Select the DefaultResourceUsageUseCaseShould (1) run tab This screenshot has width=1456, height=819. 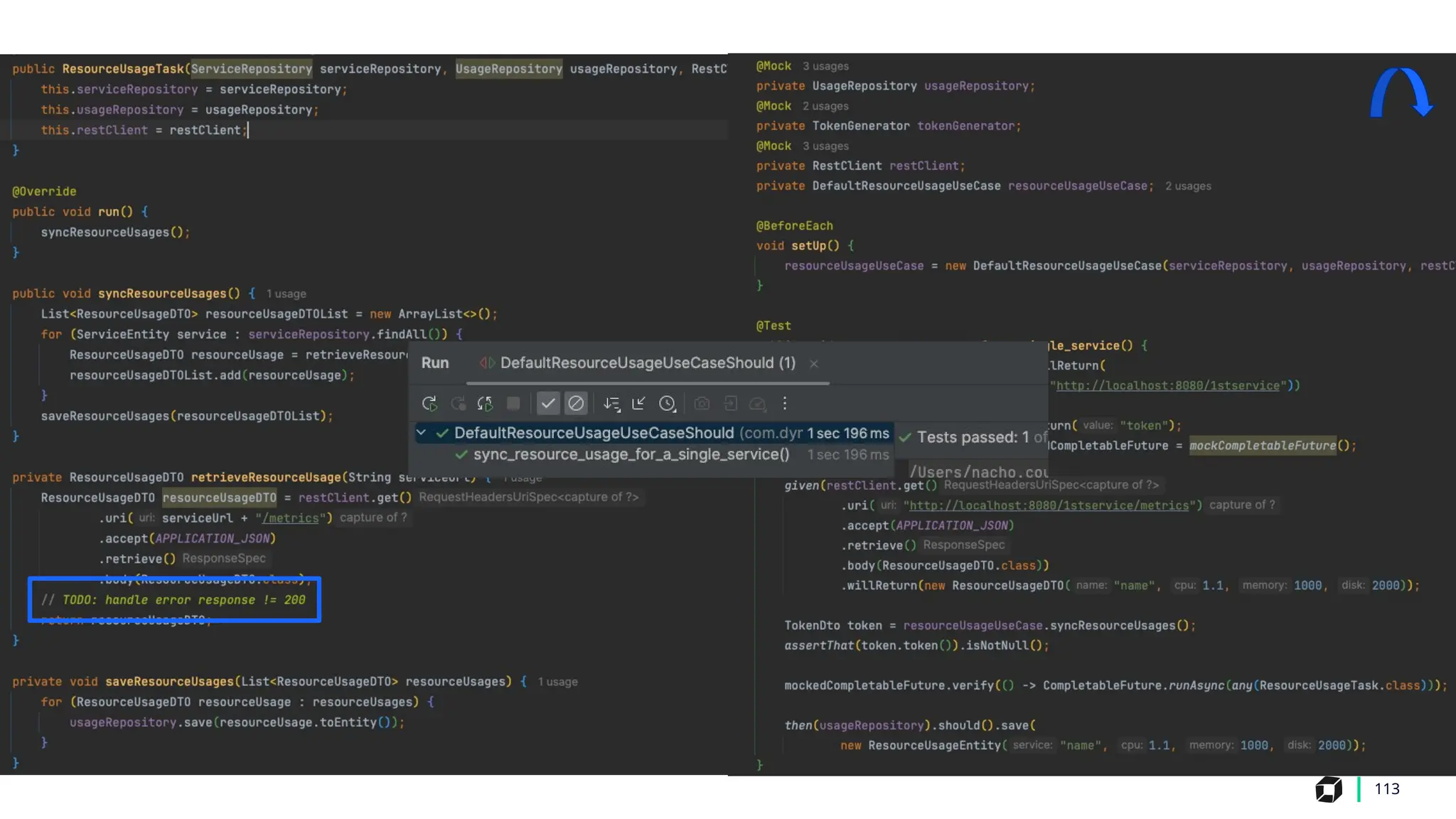click(647, 363)
